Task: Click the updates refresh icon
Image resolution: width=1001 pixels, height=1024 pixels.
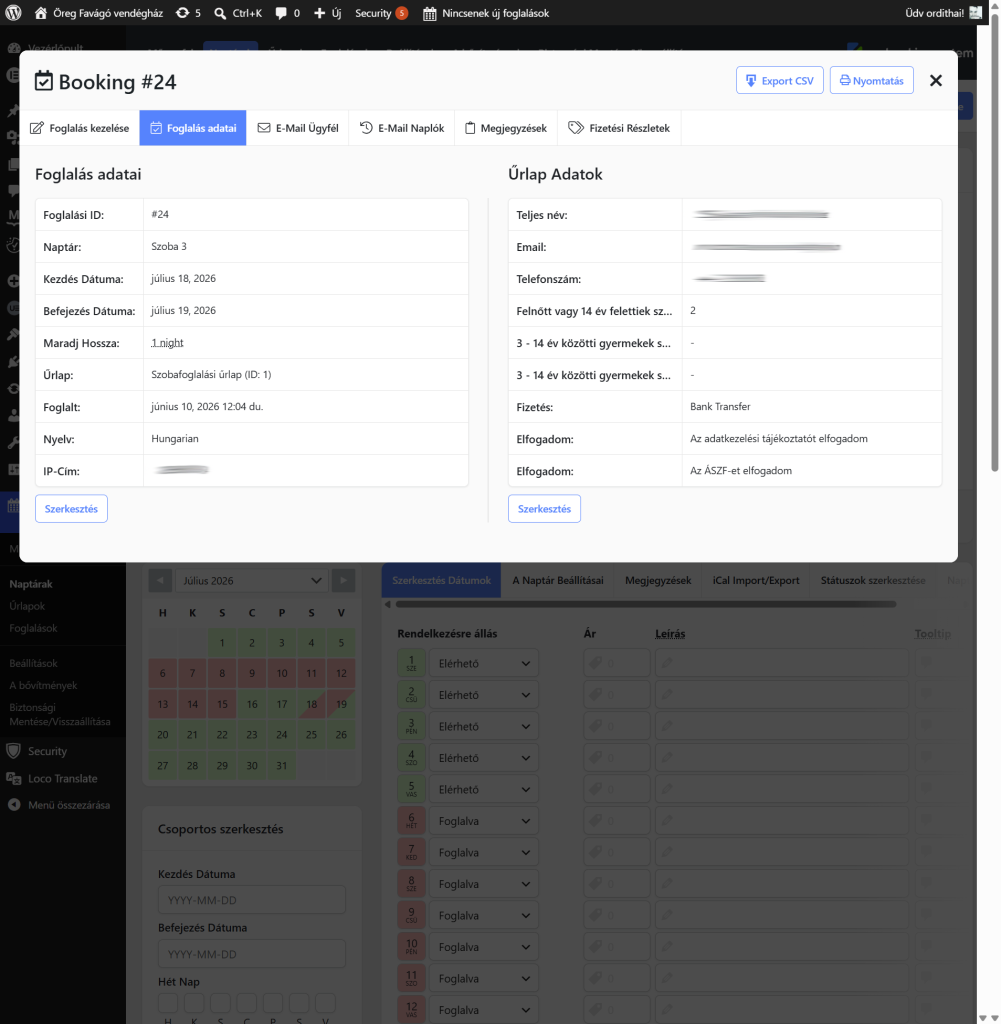Action: click(x=182, y=12)
